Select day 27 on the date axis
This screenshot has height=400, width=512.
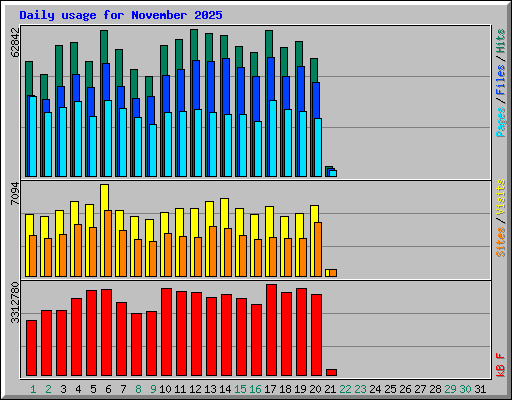click(x=420, y=389)
